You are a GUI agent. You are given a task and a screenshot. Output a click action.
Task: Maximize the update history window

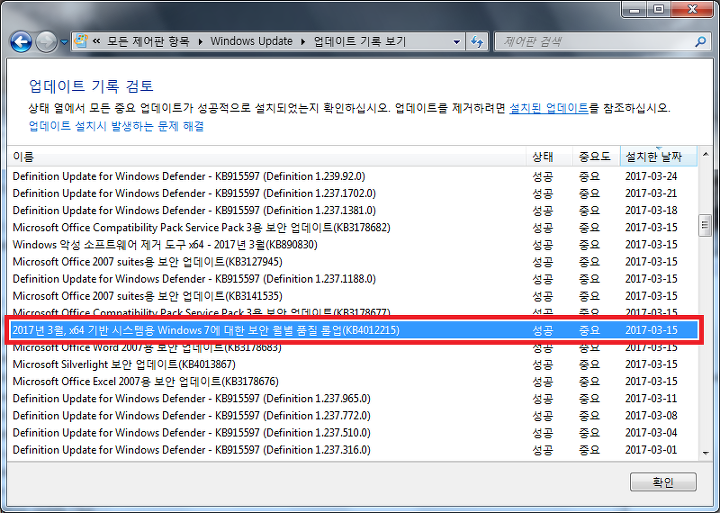(x=658, y=9)
